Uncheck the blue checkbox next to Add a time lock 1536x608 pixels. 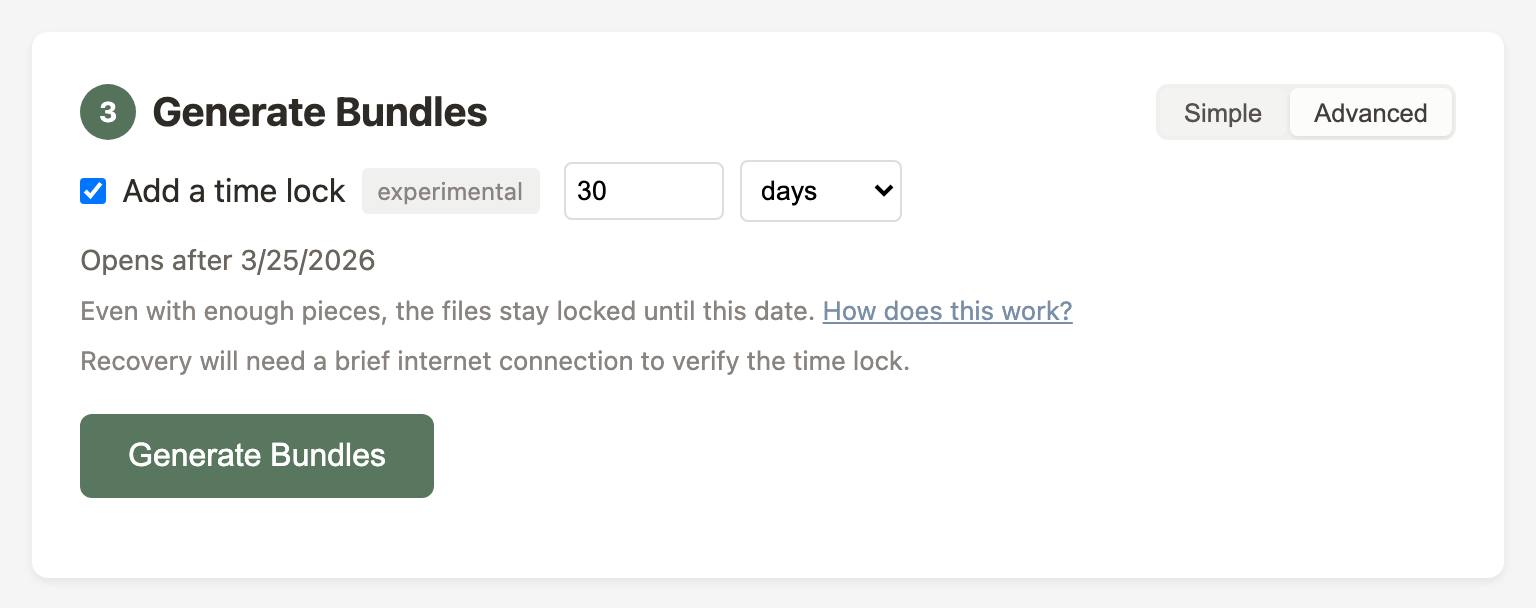click(x=93, y=191)
